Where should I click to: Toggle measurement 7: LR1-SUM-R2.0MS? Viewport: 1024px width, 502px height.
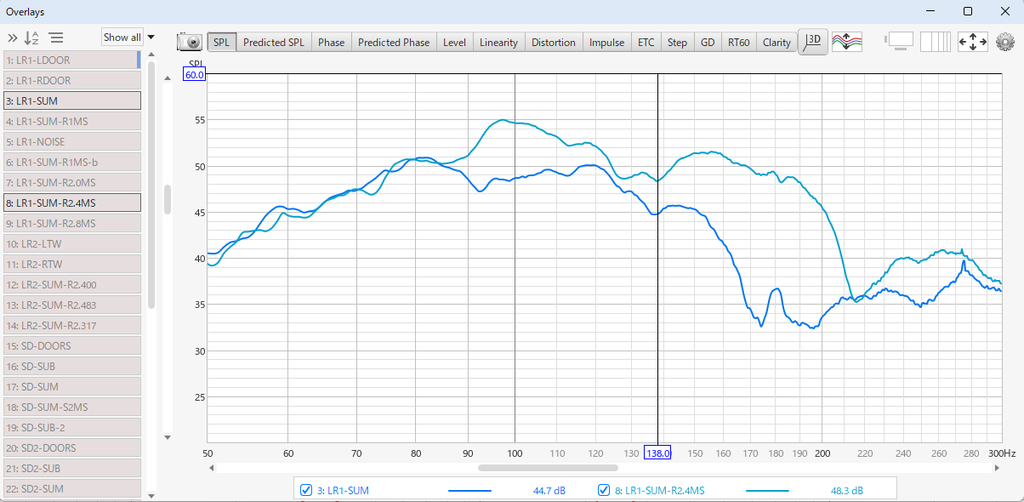[72, 182]
